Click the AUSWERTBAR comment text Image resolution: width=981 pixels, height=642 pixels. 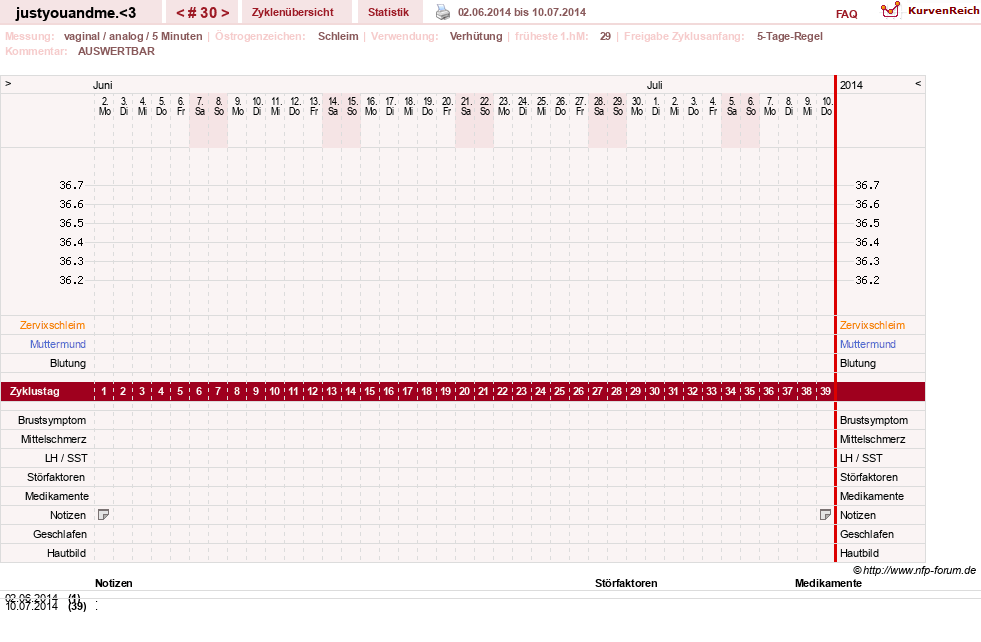click(116, 51)
